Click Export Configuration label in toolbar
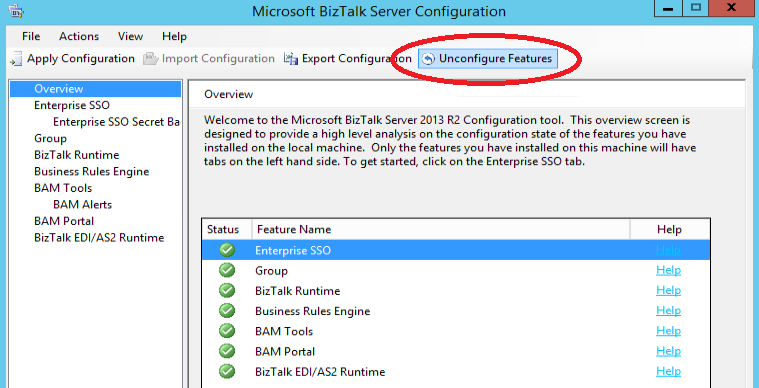 click(x=357, y=59)
